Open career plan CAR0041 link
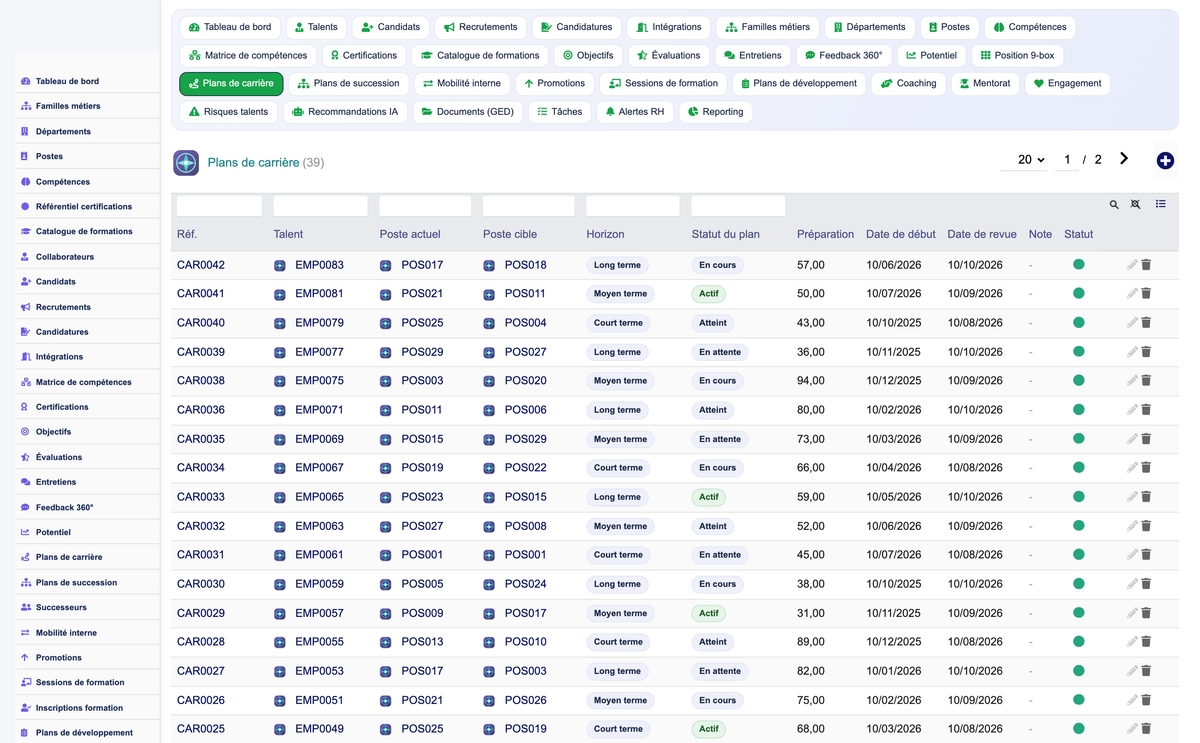 pos(201,294)
